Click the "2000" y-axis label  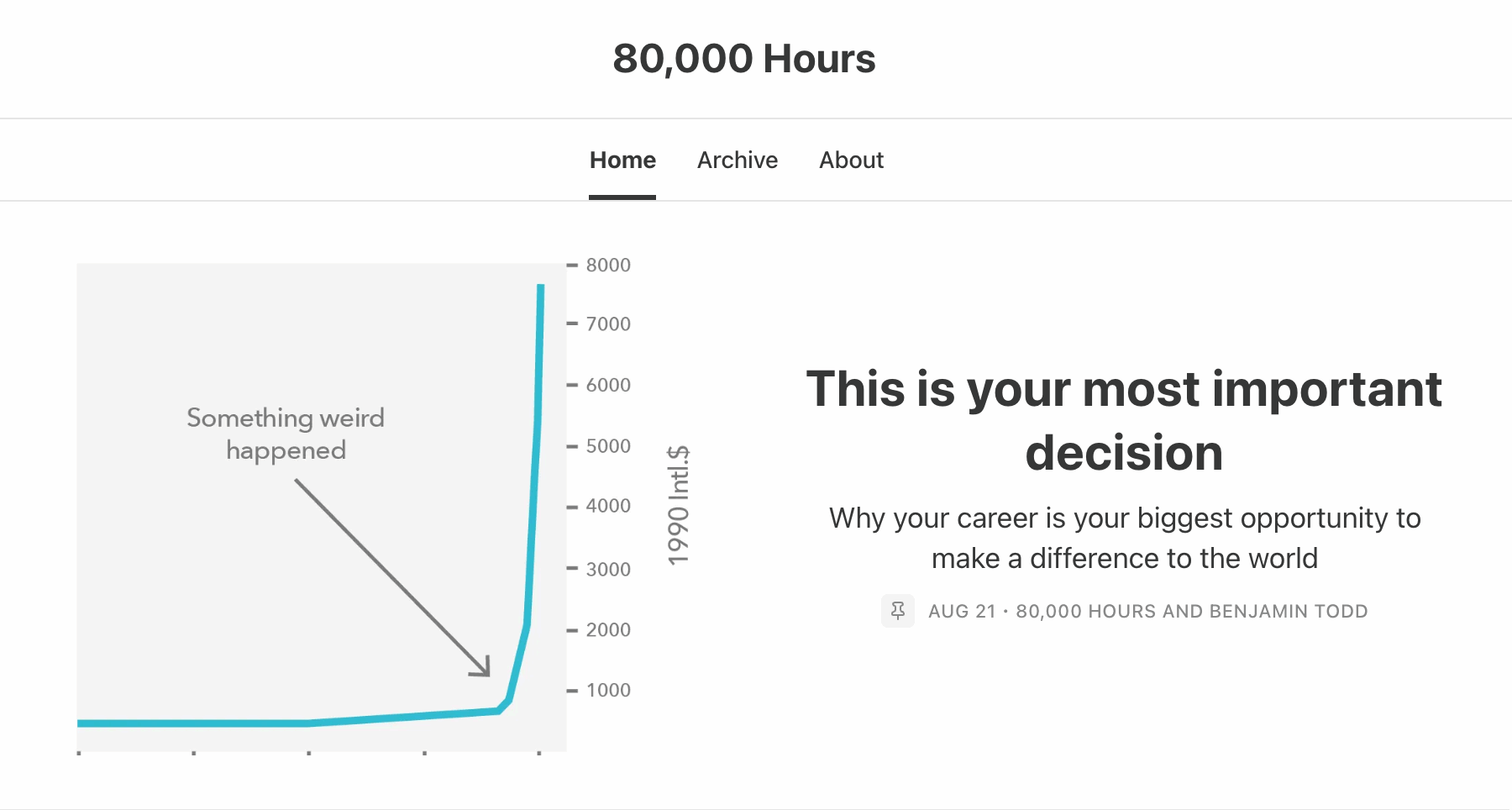tap(608, 630)
